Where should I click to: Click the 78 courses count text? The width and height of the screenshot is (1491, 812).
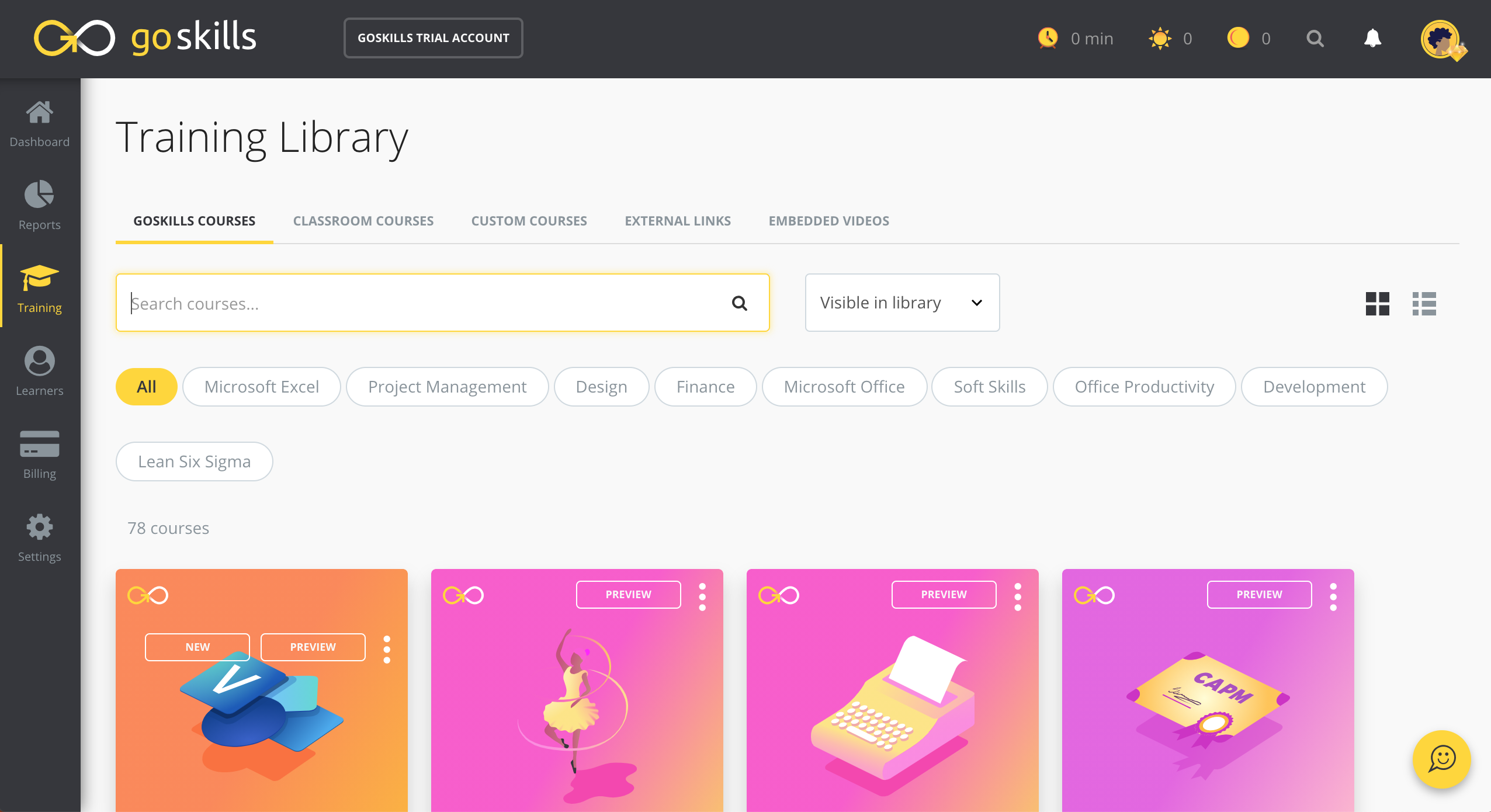click(x=168, y=528)
